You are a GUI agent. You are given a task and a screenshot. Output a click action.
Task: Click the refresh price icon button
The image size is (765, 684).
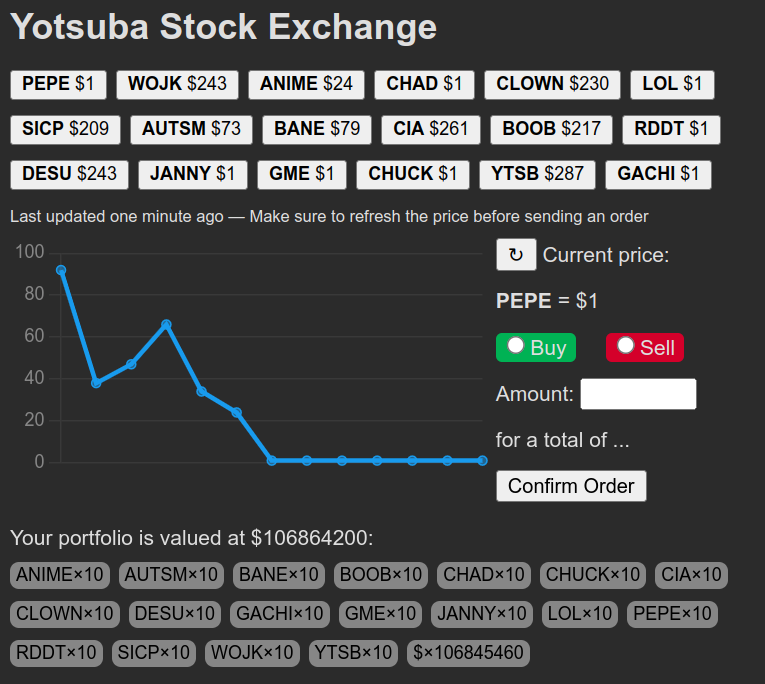[x=516, y=255]
